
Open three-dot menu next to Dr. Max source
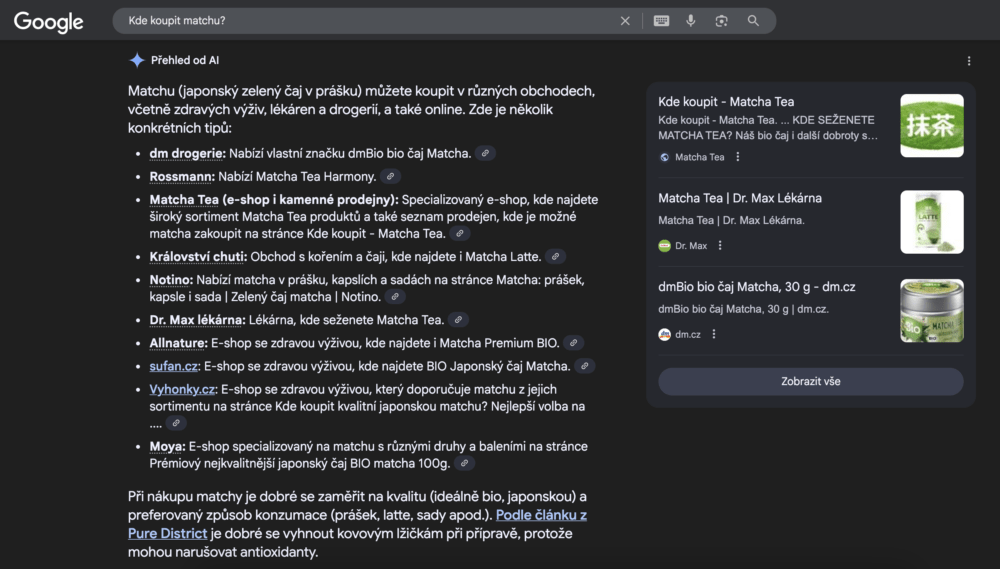tap(720, 246)
